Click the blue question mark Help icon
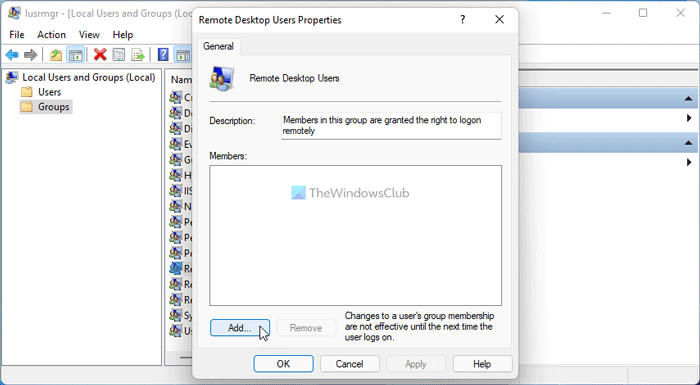The height and width of the screenshot is (385, 700). point(163,55)
